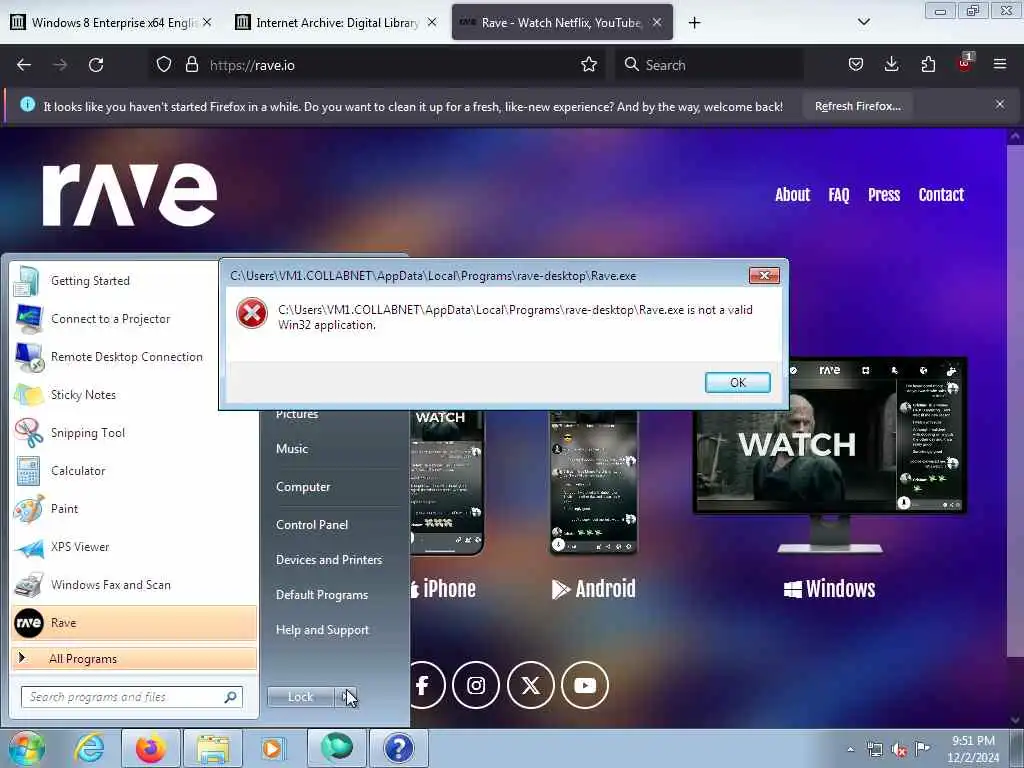This screenshot has width=1024, height=768.
Task: Switch to Windows 8 Enterprise x64 tab
Action: pyautogui.click(x=111, y=23)
